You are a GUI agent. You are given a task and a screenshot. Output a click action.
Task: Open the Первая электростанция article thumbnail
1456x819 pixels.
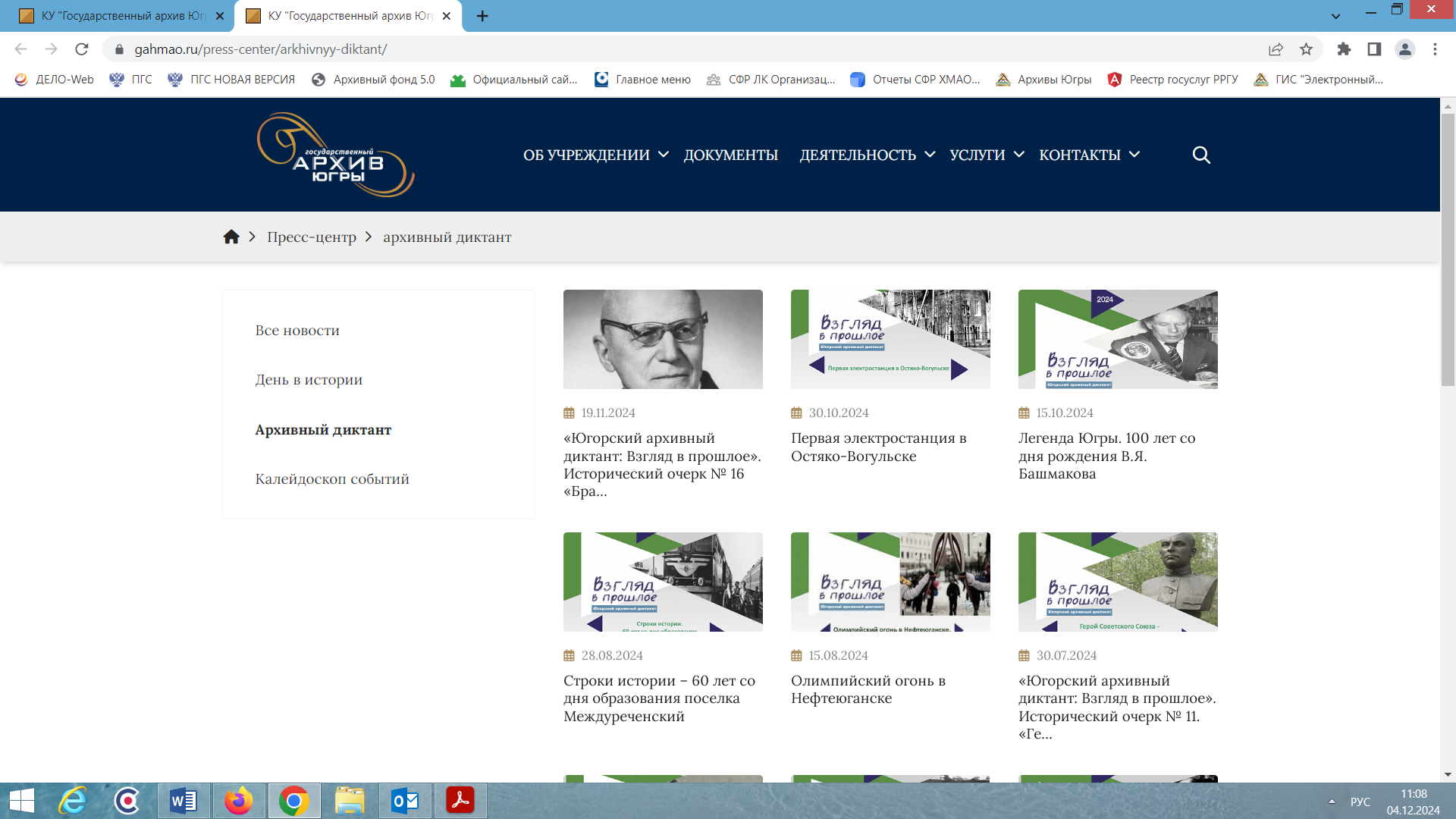(x=890, y=339)
